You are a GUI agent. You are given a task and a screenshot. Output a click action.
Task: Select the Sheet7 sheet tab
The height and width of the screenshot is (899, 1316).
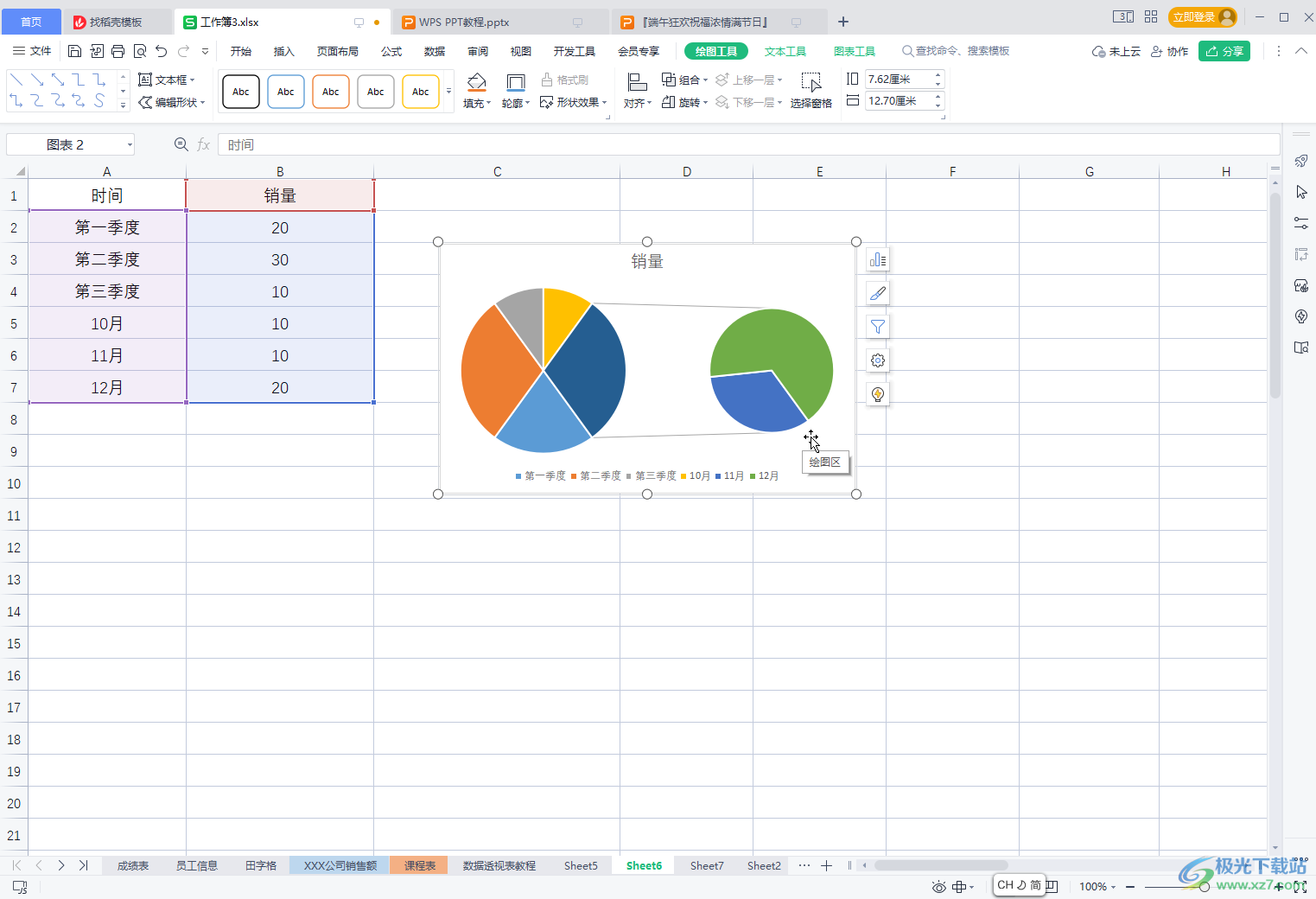click(x=707, y=865)
